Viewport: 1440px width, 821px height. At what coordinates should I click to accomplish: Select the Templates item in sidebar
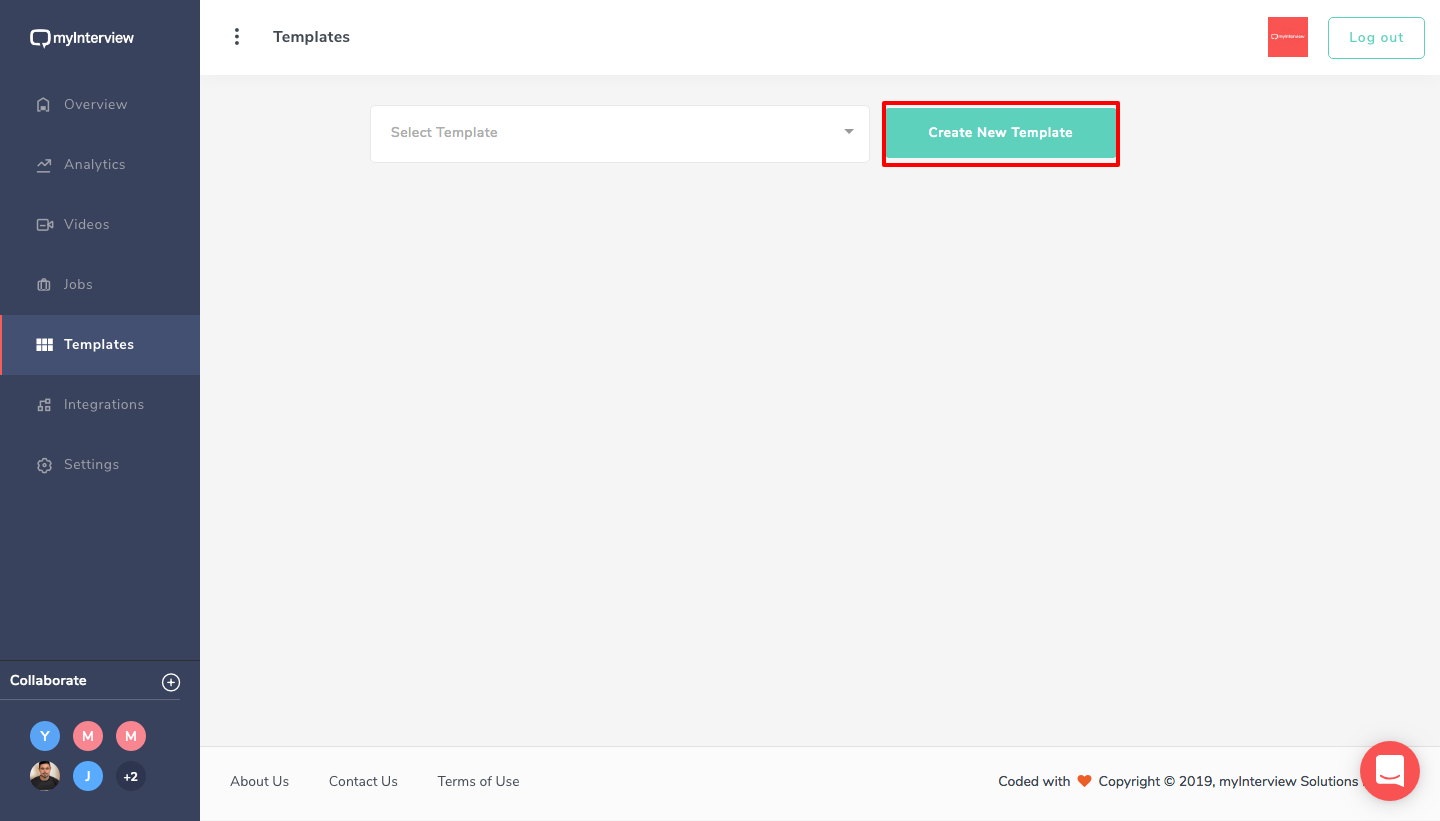(98, 345)
